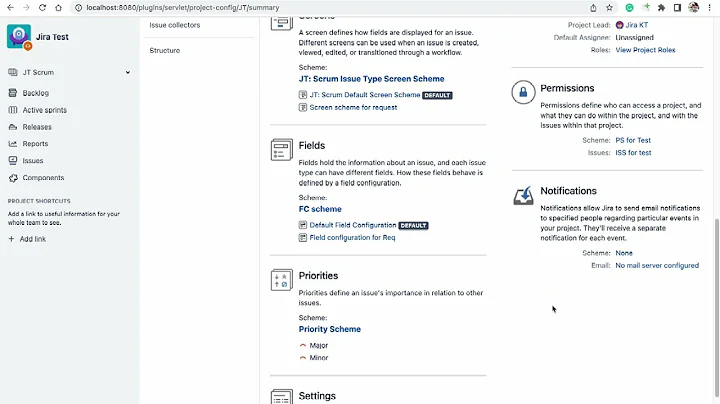Click the Notifications inbox icon
Image resolution: width=720 pixels, height=404 pixels.
[523, 195]
